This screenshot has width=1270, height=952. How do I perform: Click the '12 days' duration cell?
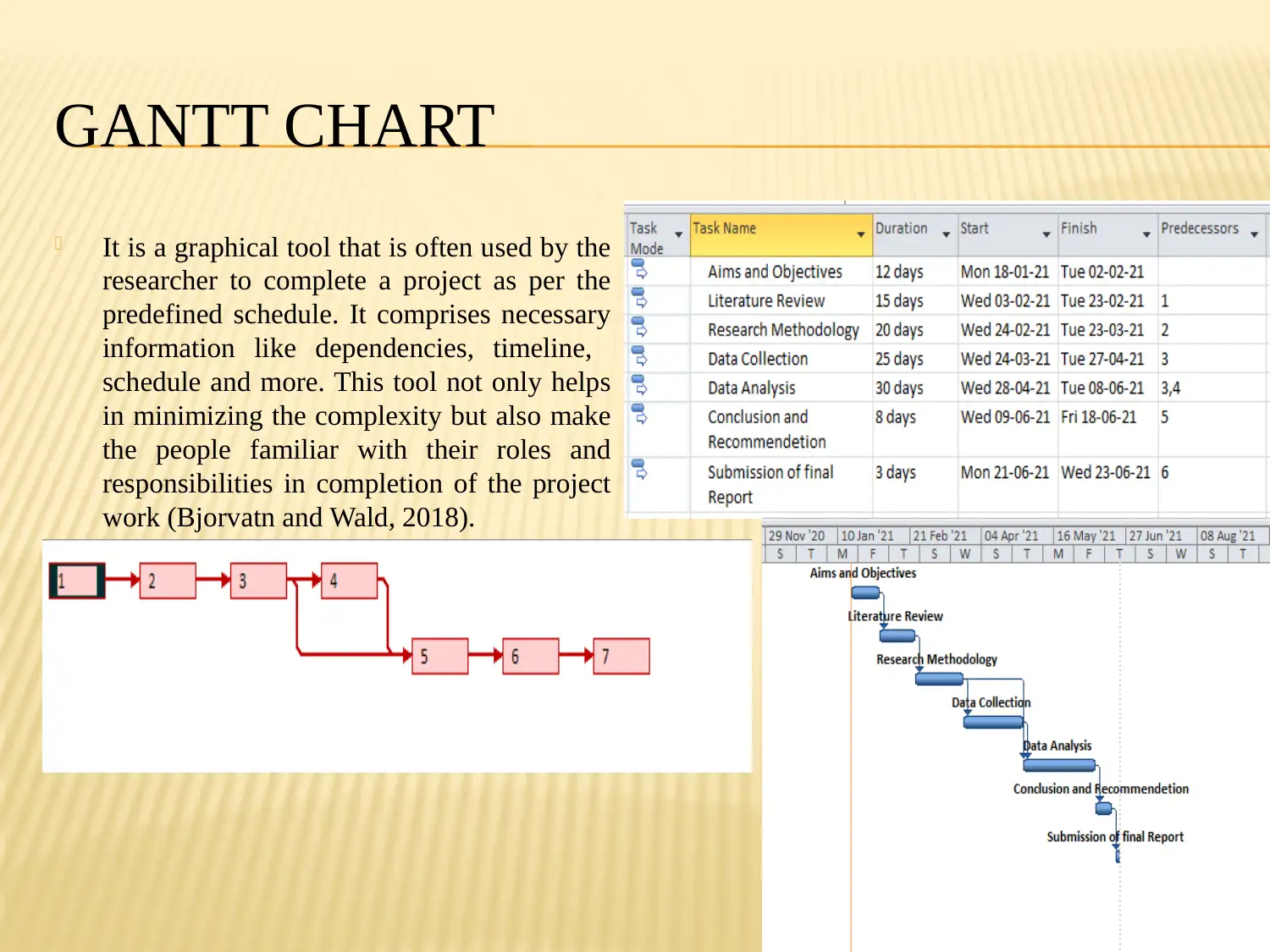915,272
